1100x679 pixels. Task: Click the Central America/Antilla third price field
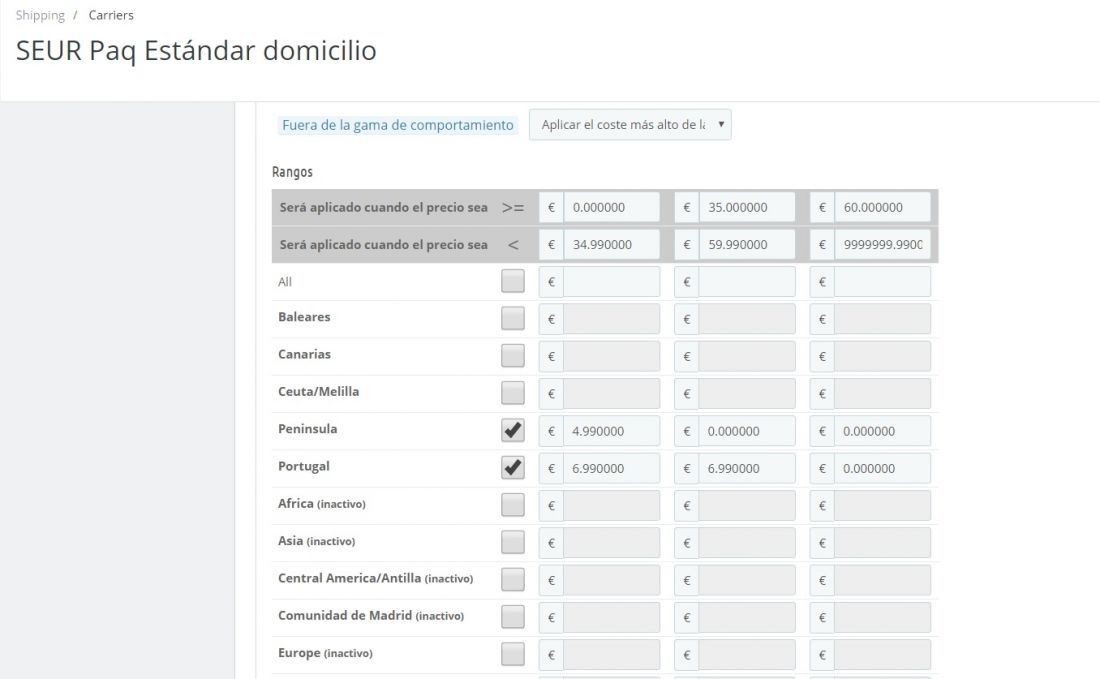tap(882, 579)
